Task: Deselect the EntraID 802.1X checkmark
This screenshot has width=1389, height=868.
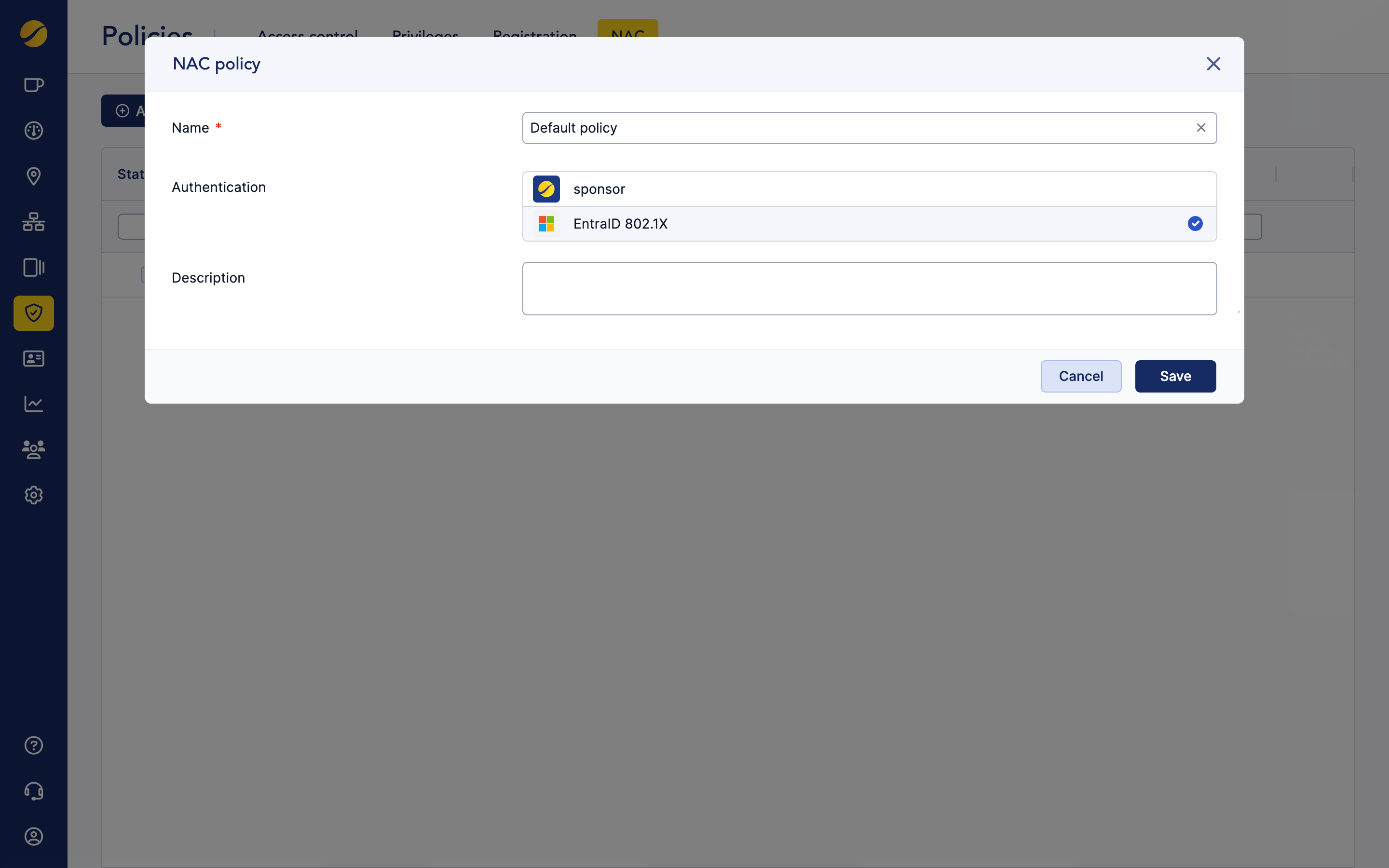Action: pyautogui.click(x=1195, y=224)
